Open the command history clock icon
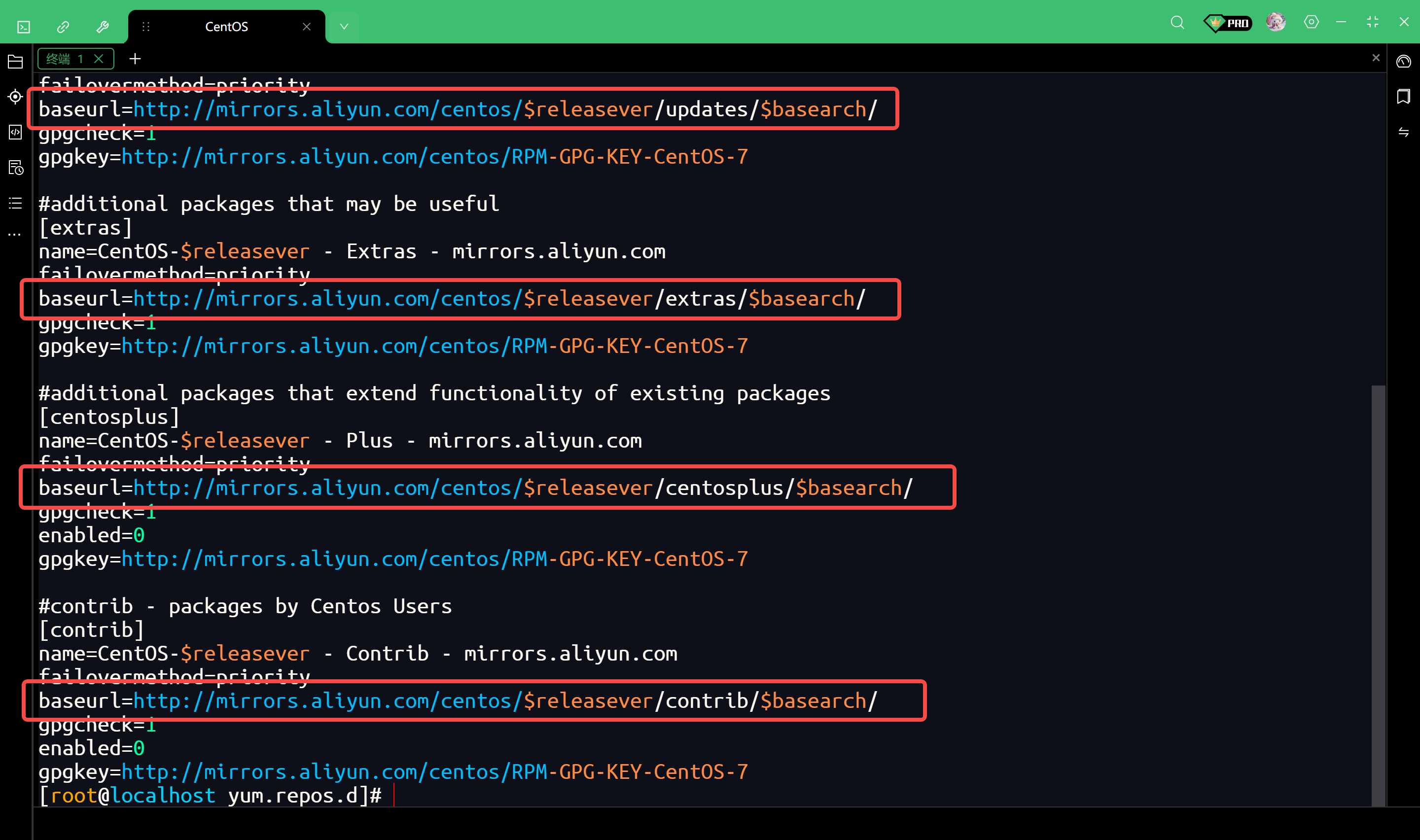Image resolution: width=1420 pixels, height=840 pixels. point(15,168)
